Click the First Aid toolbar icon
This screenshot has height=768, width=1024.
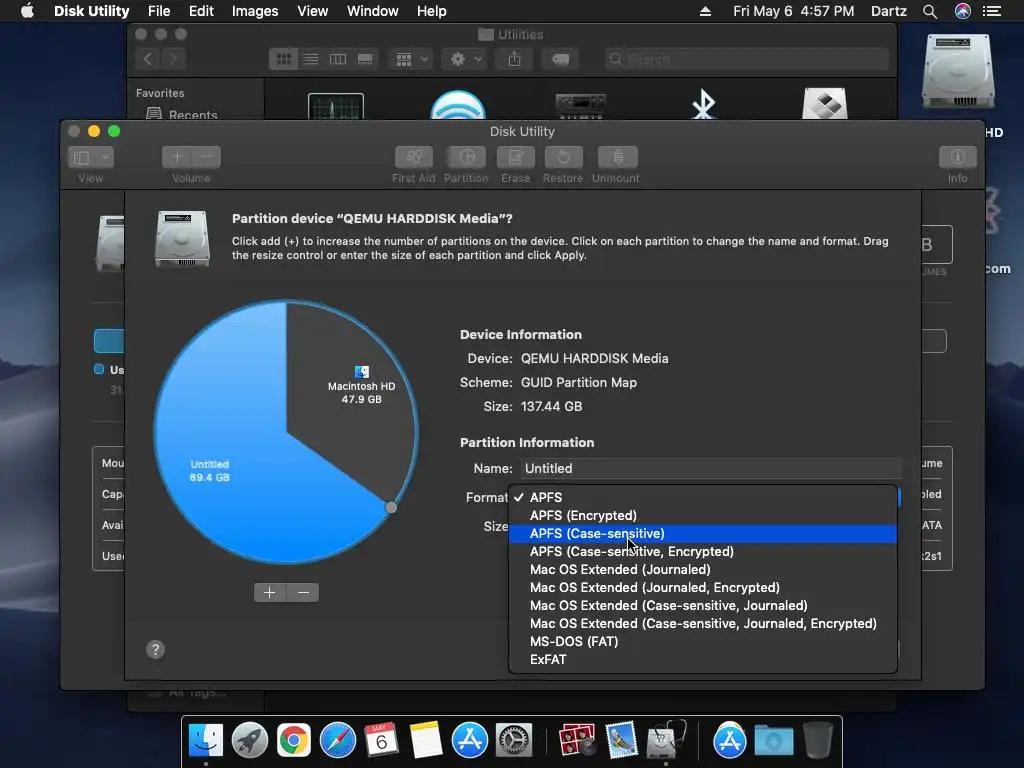coord(413,157)
